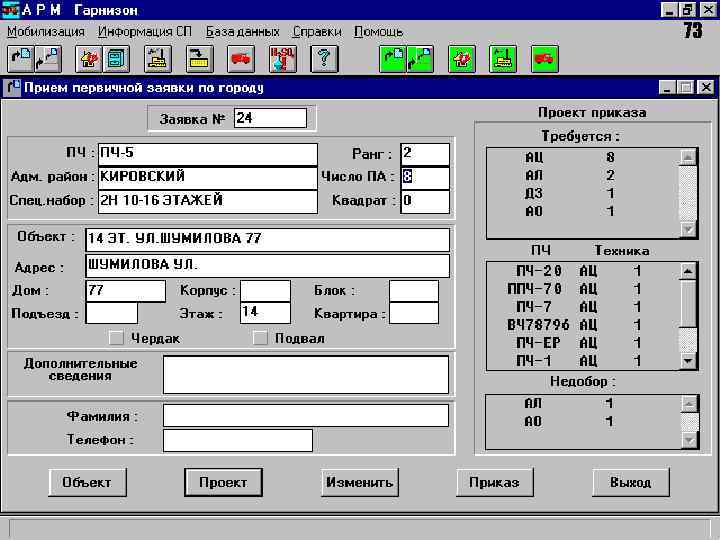
Task: Select the ПЧ-ЕР АЦ row
Action: 582,343
